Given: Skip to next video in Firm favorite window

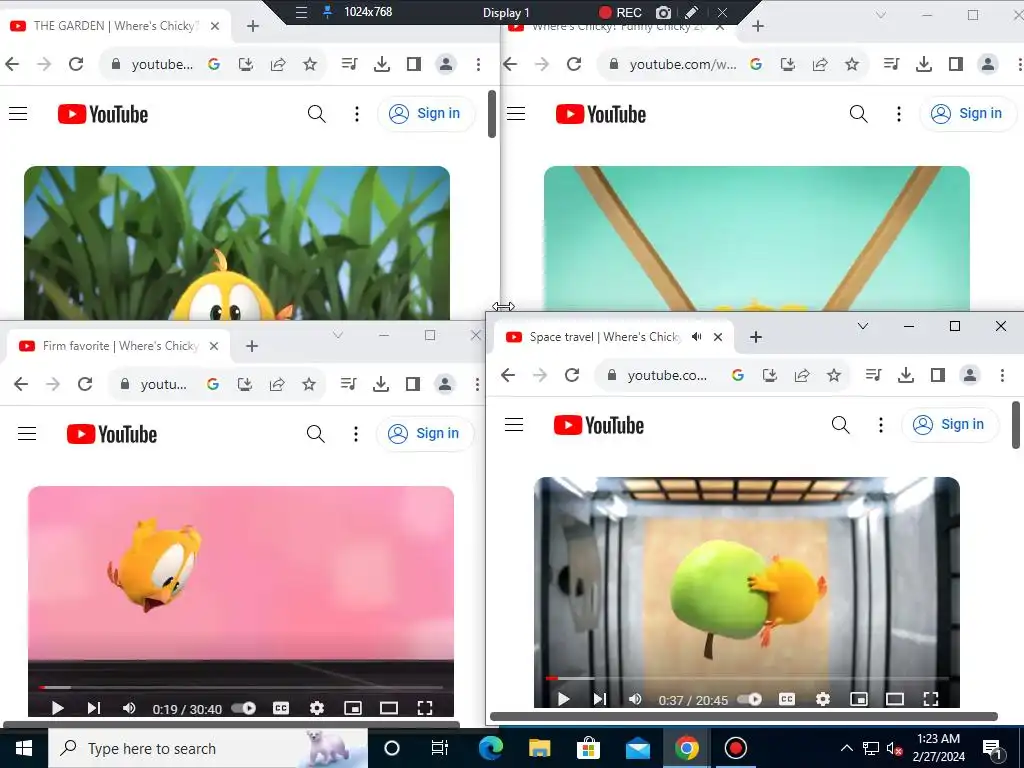Looking at the screenshot, I should pyautogui.click(x=93, y=708).
